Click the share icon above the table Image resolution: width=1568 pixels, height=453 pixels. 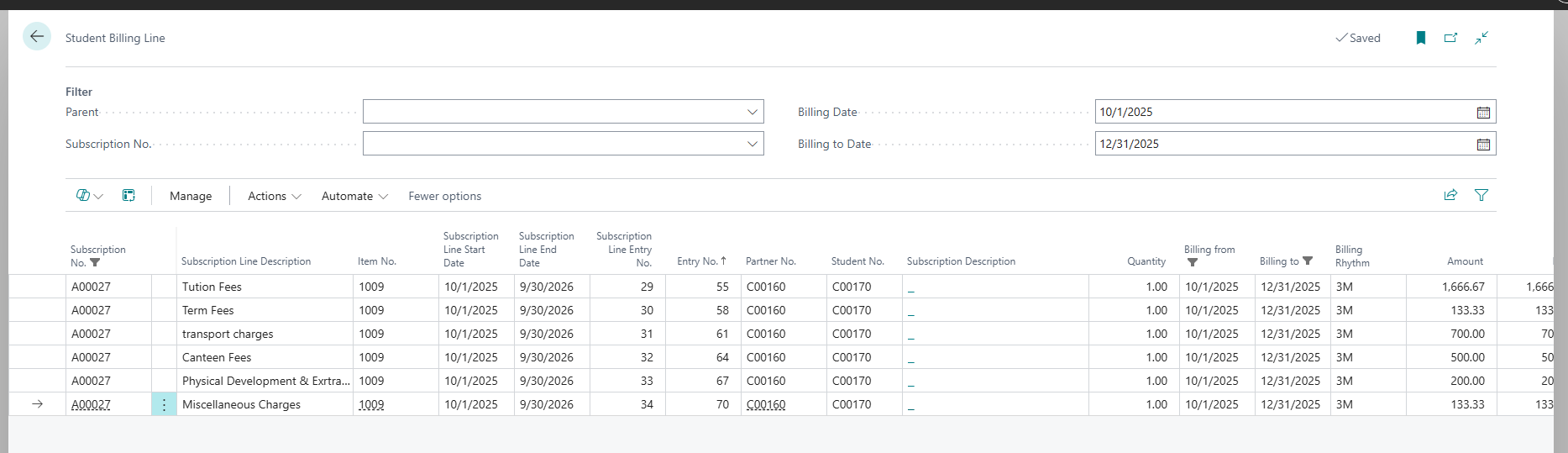pyautogui.click(x=1450, y=195)
